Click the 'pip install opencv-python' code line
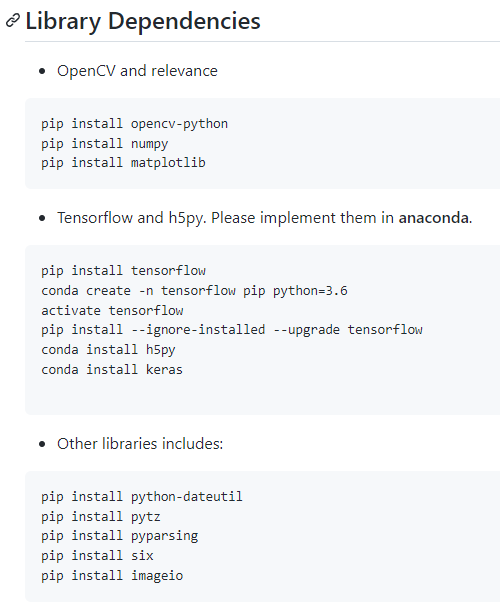The image size is (500, 605). 135,124
